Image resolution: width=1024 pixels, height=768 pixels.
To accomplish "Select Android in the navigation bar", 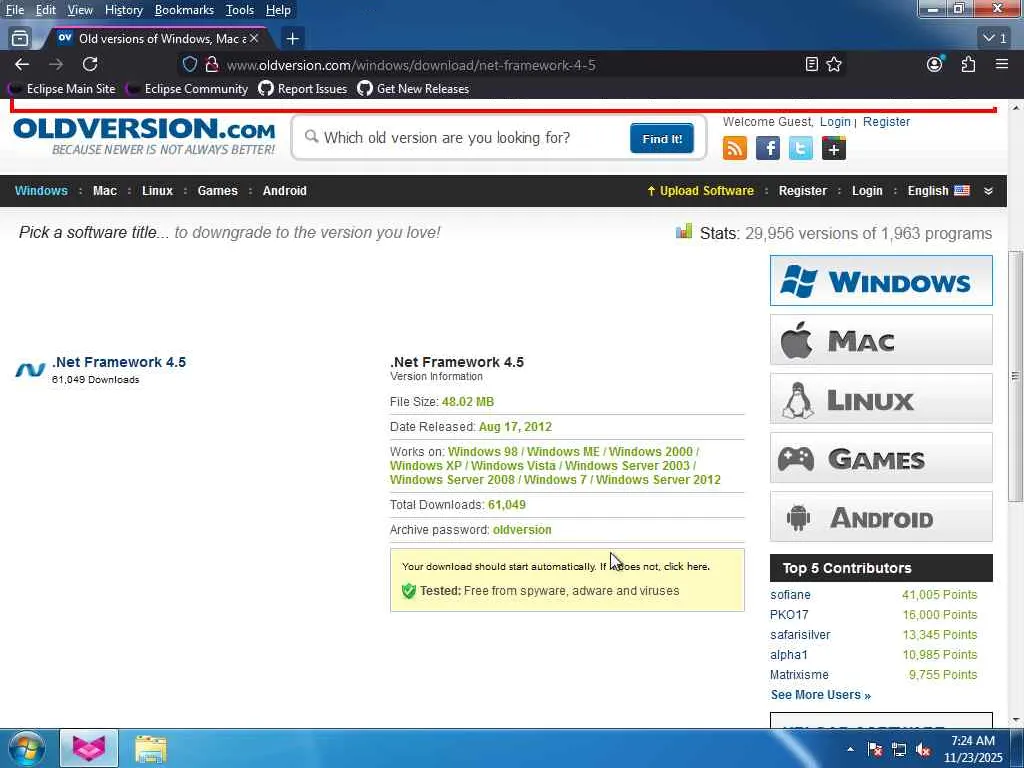I will tap(285, 191).
